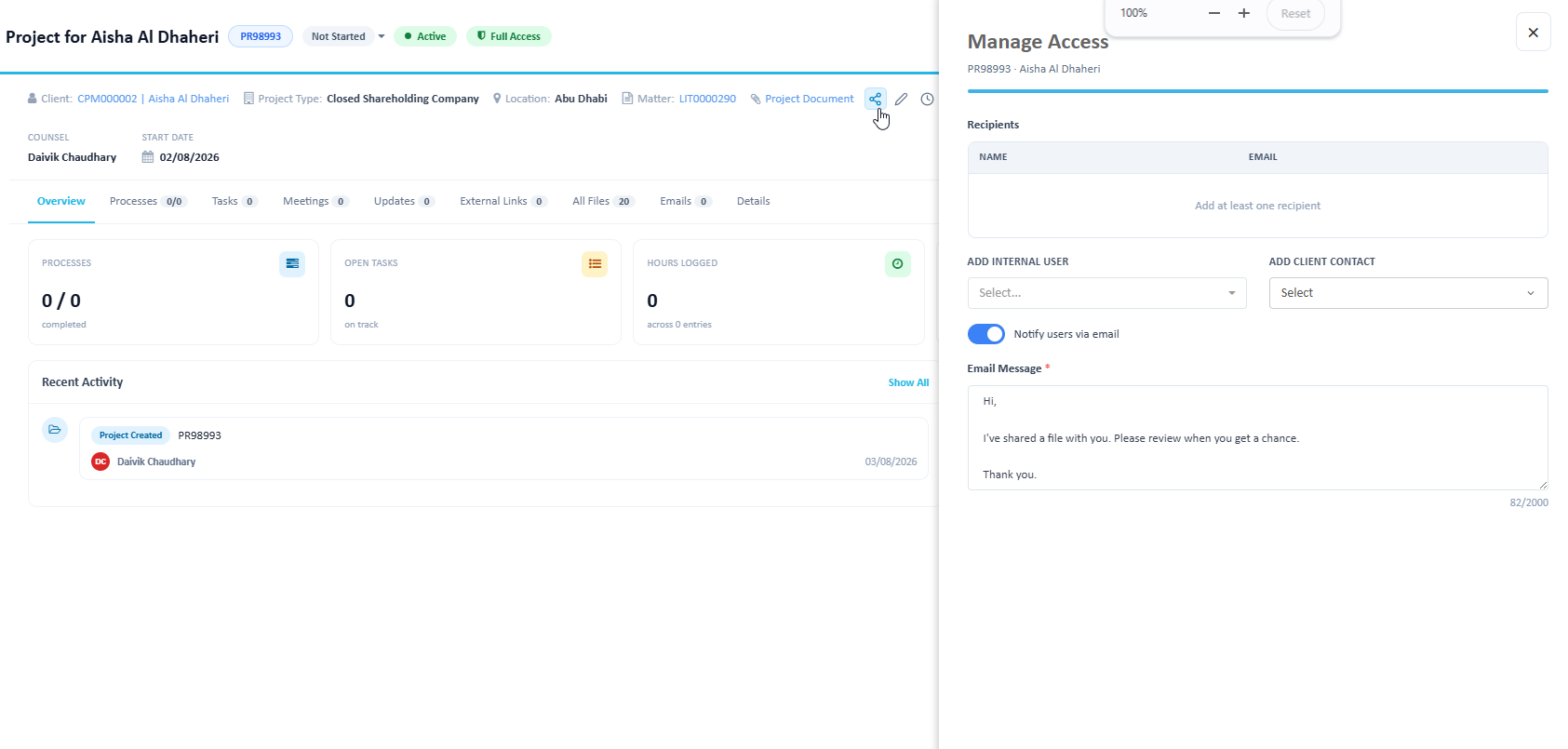The image size is (1568, 749).
Task: Toggle Notify users via email switch
Action: 986,334
